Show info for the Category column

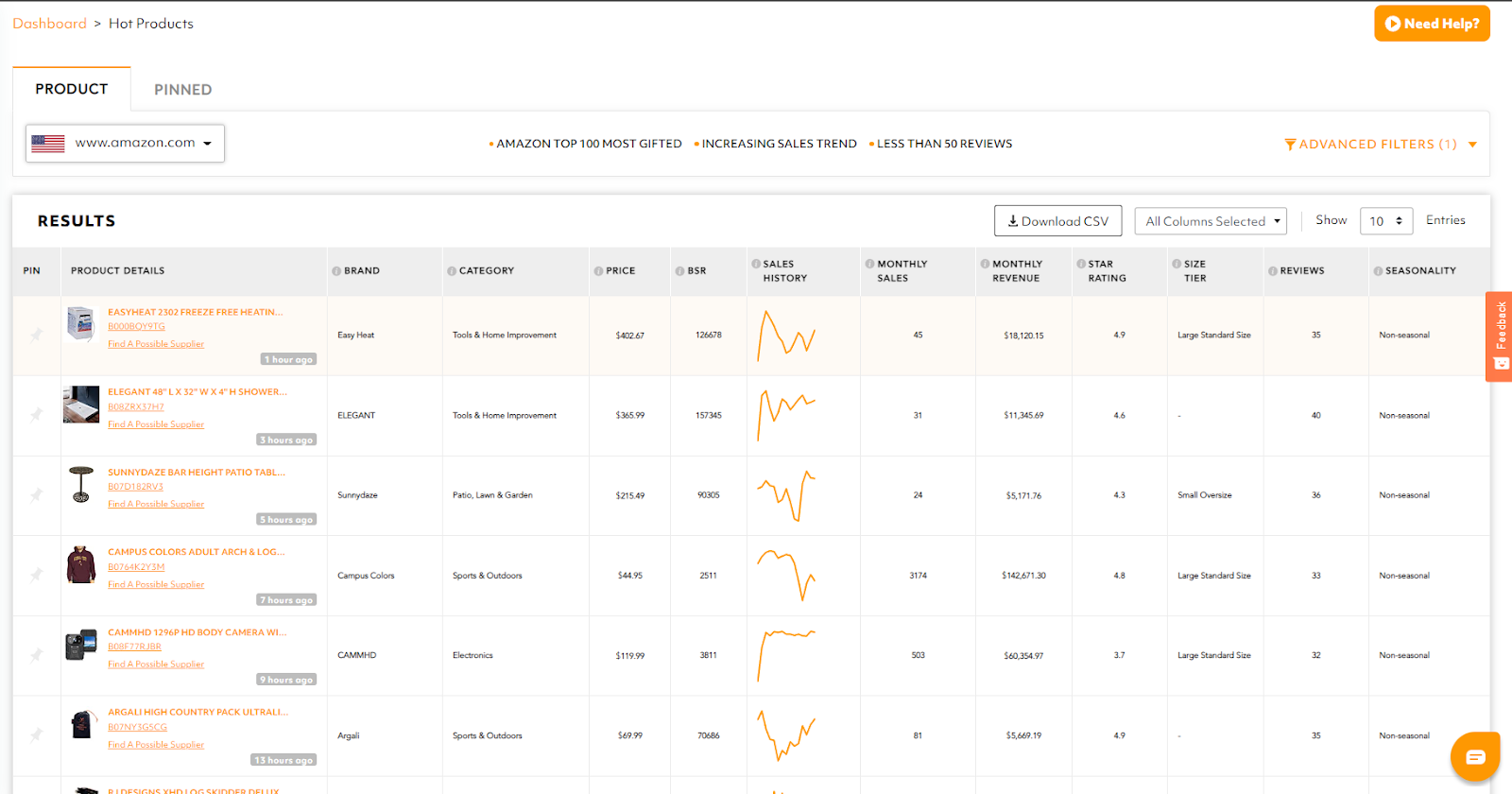tap(452, 271)
